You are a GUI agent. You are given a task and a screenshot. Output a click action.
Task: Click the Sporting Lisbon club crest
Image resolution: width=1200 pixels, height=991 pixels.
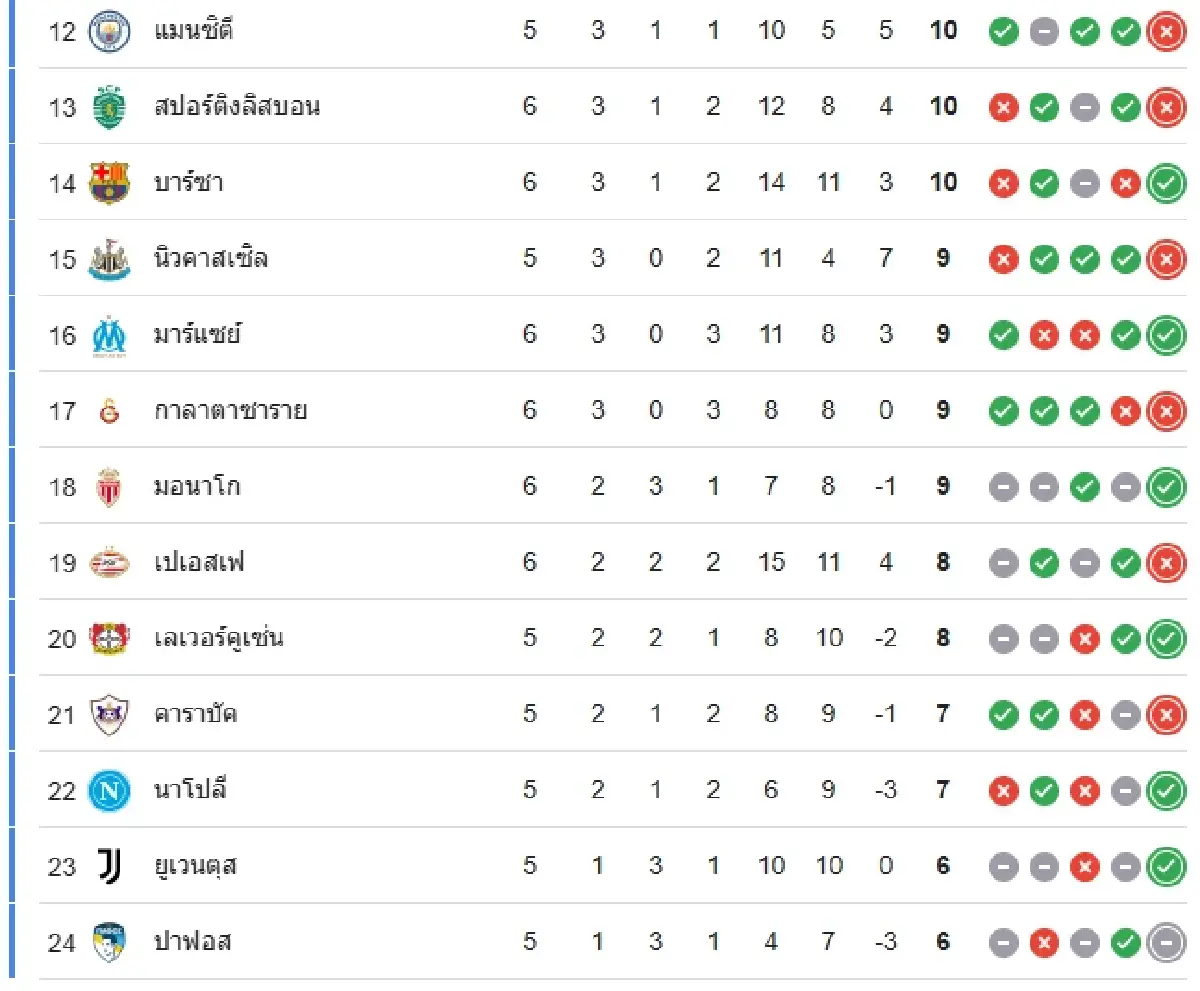click(x=109, y=107)
